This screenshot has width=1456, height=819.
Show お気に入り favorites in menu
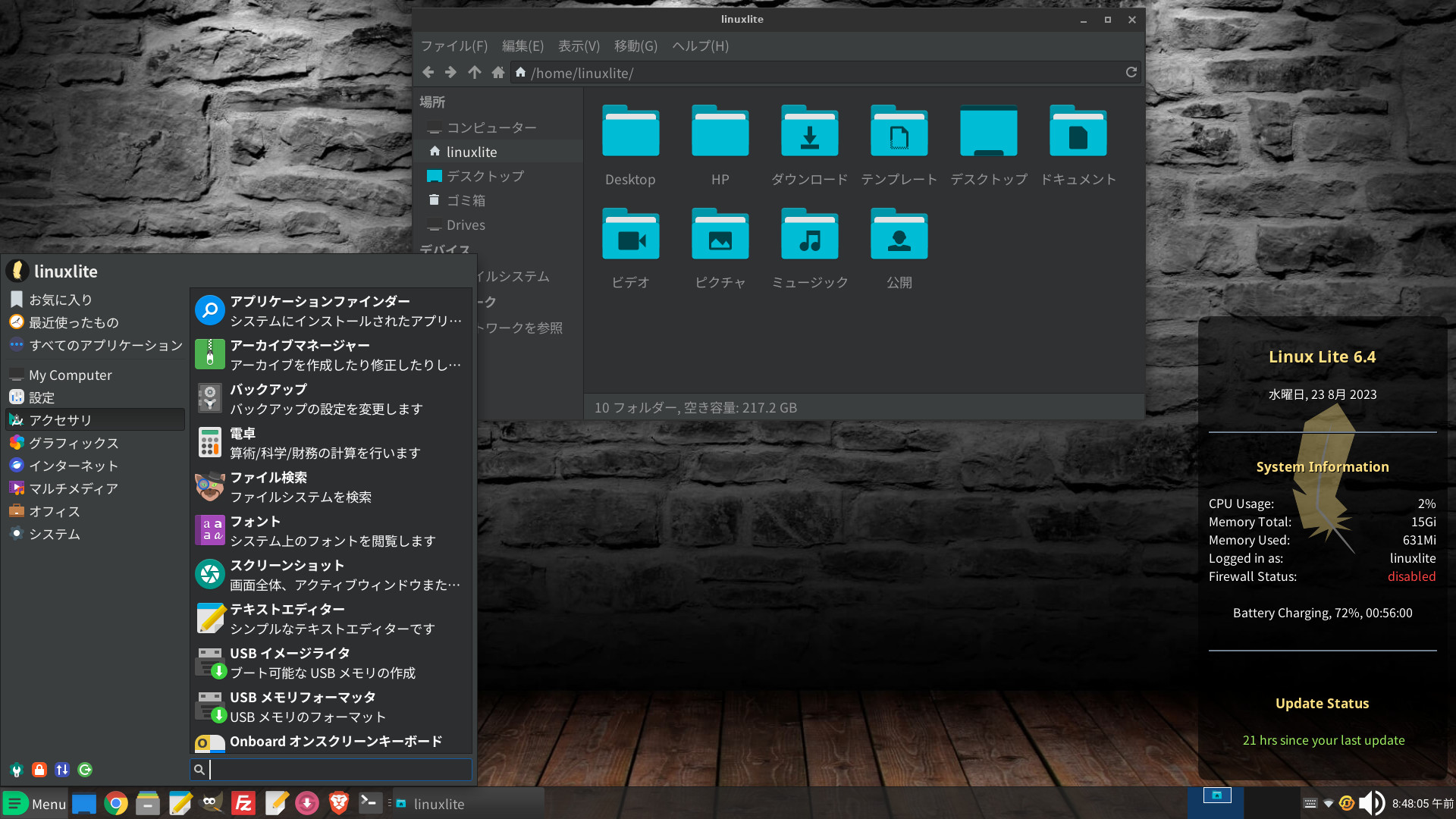96,300
